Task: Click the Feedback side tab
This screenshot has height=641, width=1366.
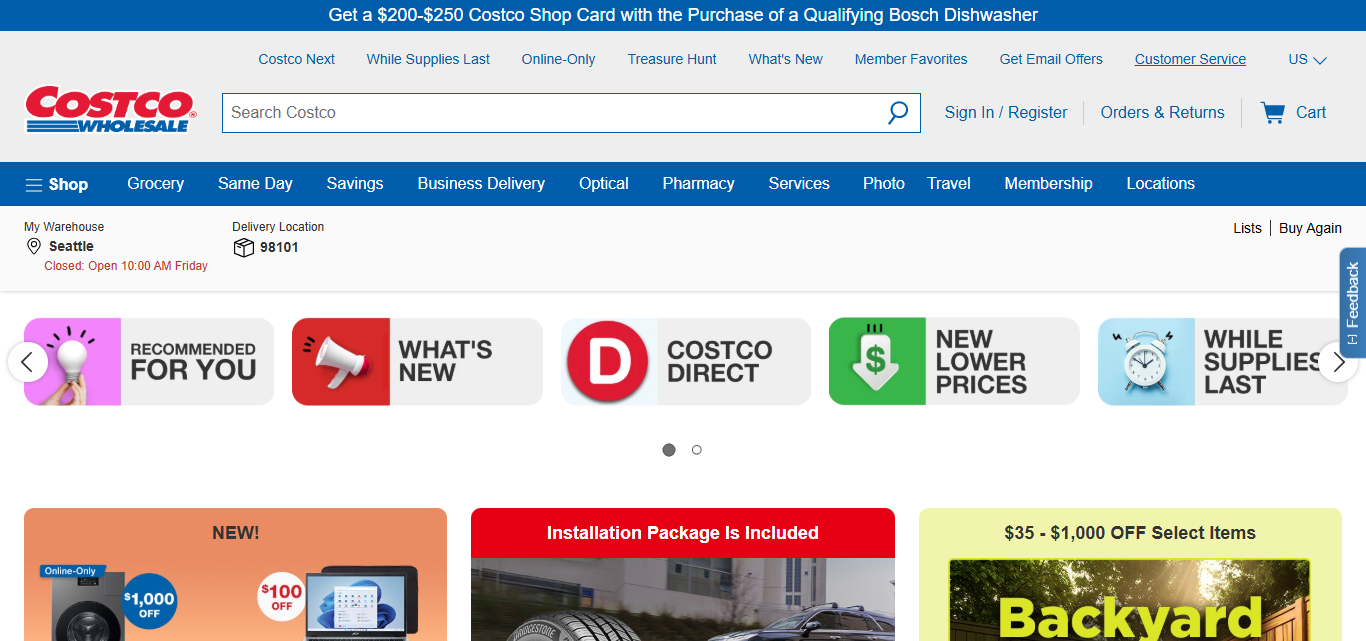Action: point(1353,303)
